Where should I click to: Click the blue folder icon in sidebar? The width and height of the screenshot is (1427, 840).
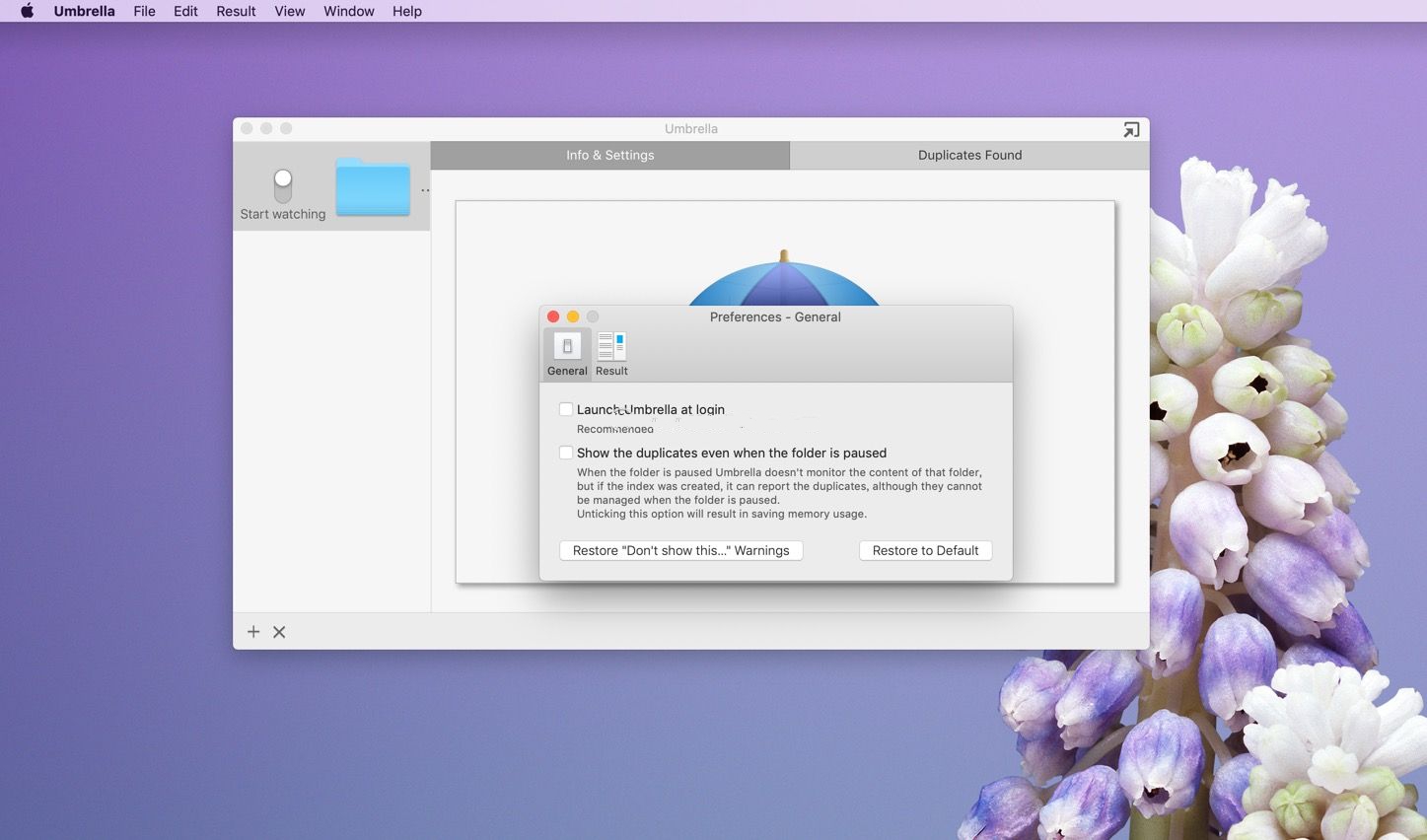[373, 187]
